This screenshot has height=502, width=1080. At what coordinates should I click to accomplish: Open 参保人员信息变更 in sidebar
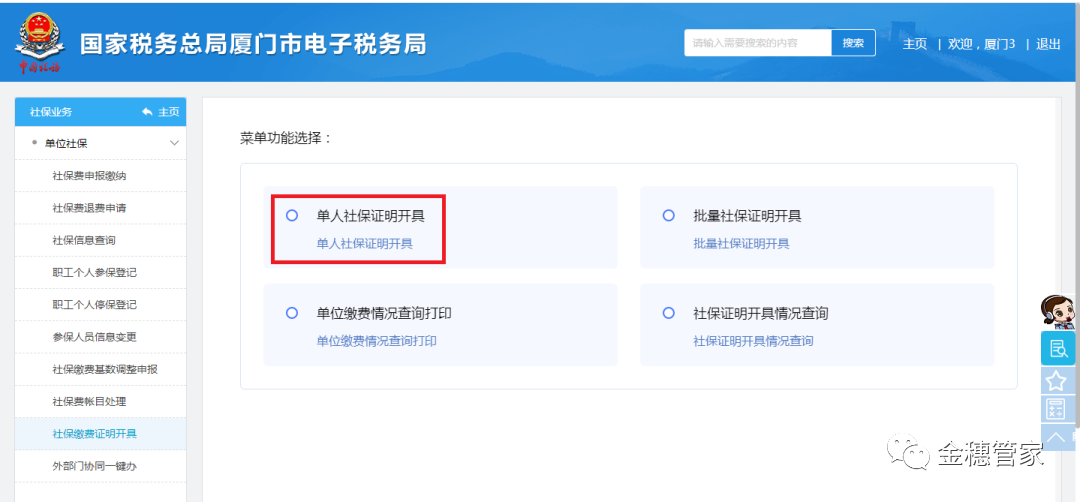pos(101,337)
